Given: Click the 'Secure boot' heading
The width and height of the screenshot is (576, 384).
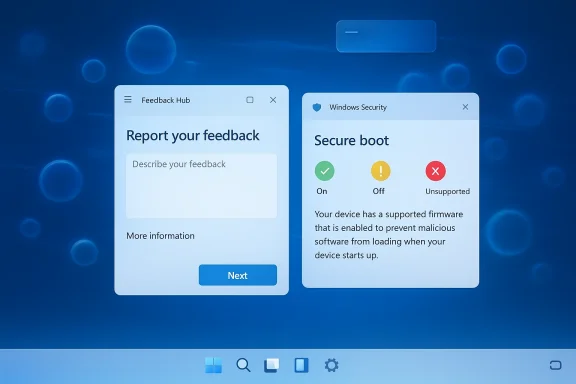Looking at the screenshot, I should (352, 140).
